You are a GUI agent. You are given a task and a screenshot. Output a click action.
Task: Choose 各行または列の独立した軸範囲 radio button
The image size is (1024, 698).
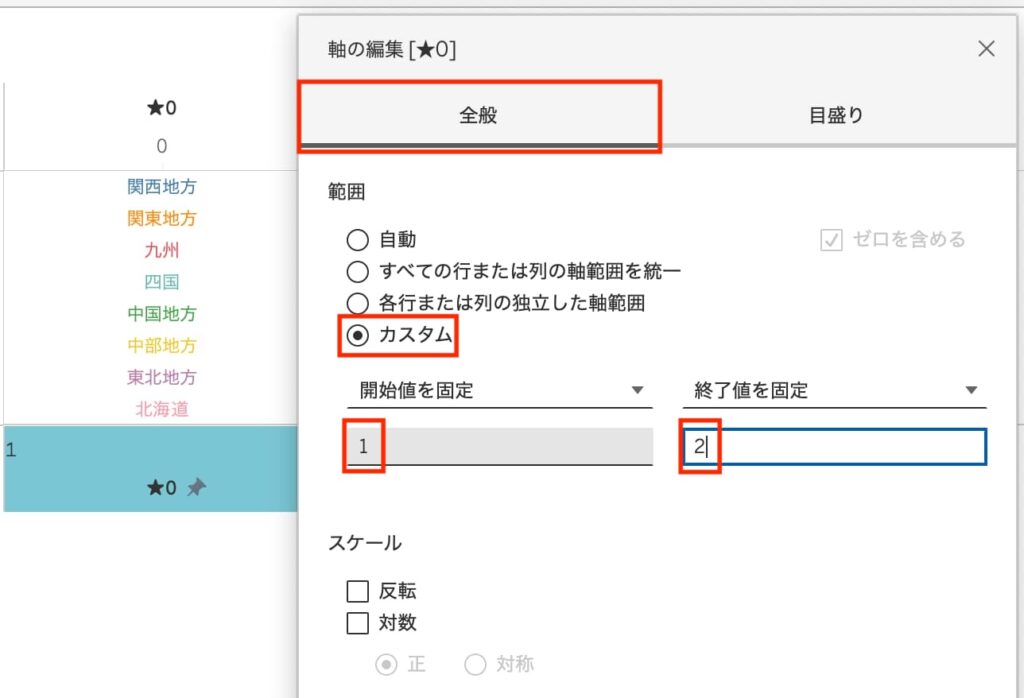click(x=357, y=303)
